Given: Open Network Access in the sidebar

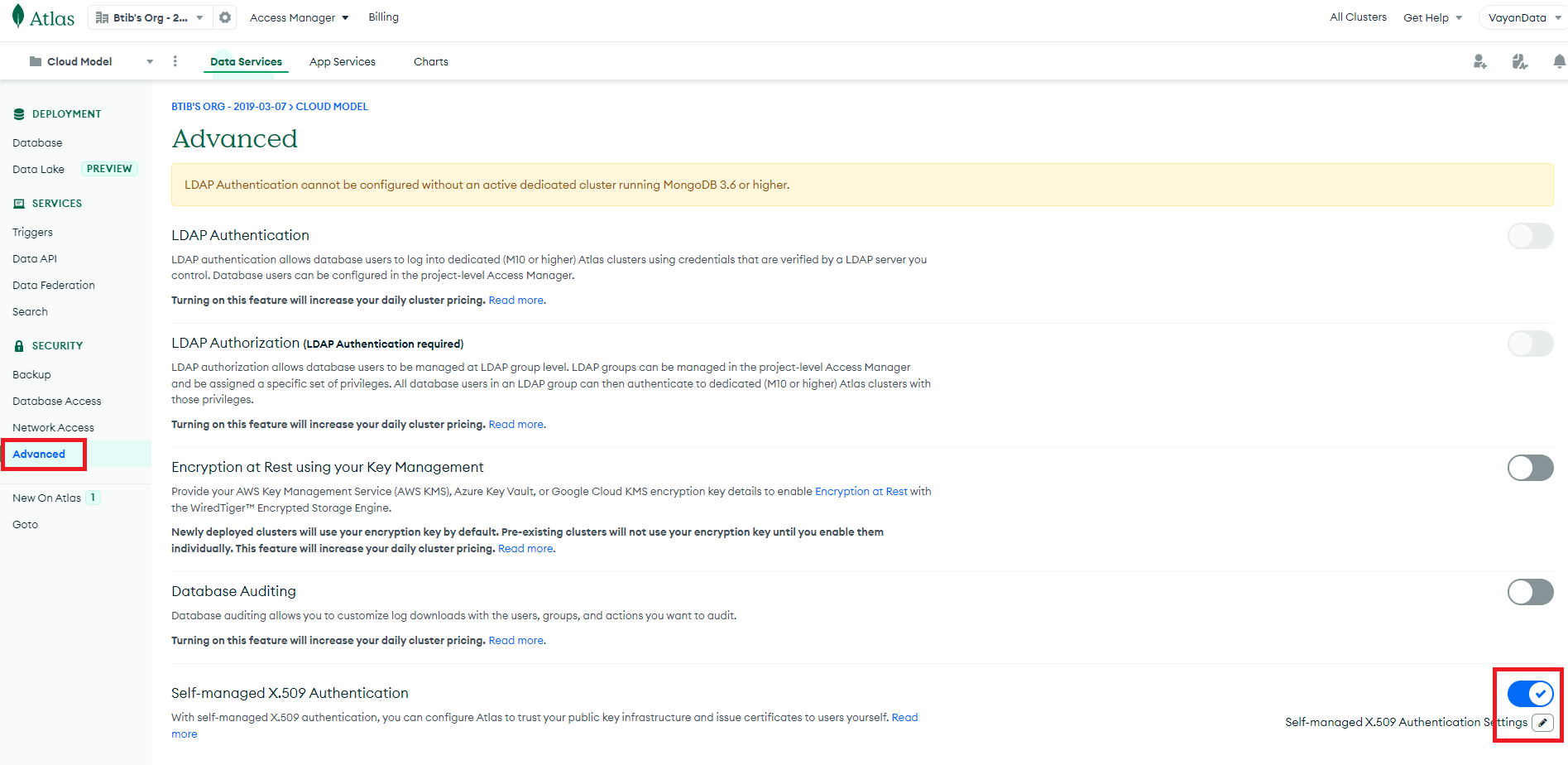Looking at the screenshot, I should [53, 428].
